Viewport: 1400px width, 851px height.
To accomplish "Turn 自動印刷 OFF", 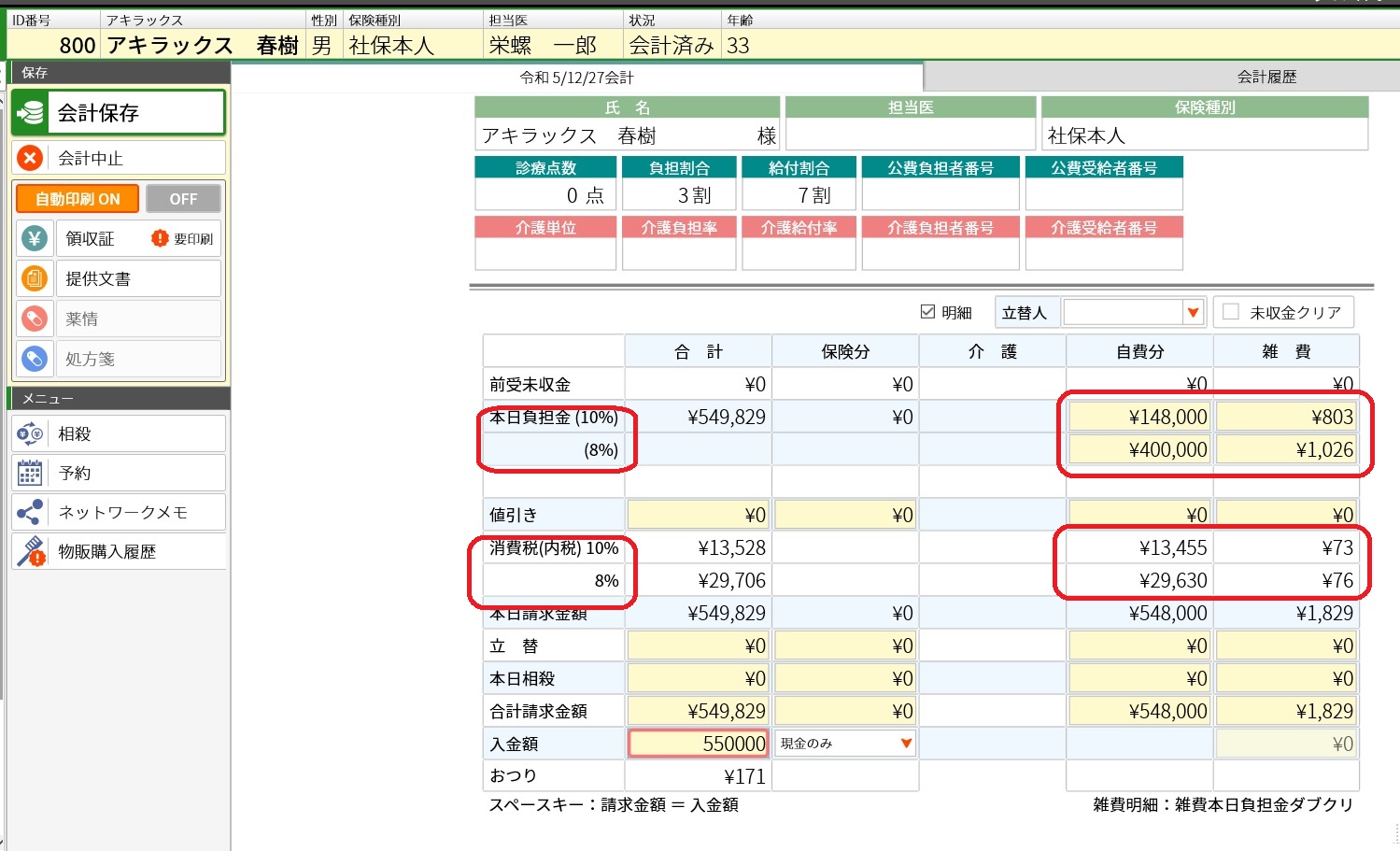I will 183,199.
